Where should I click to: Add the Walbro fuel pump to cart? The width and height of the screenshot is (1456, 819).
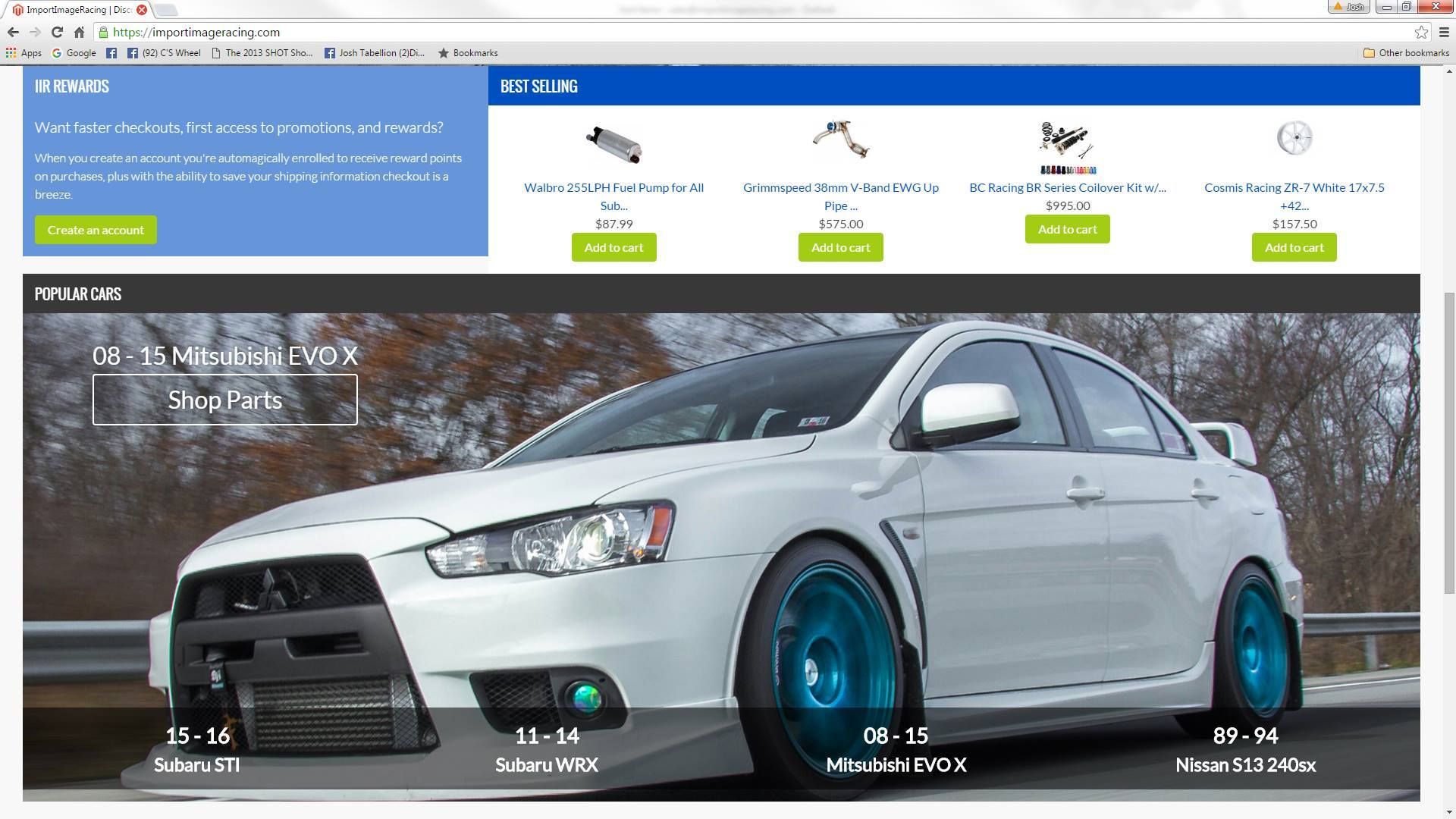tap(613, 247)
